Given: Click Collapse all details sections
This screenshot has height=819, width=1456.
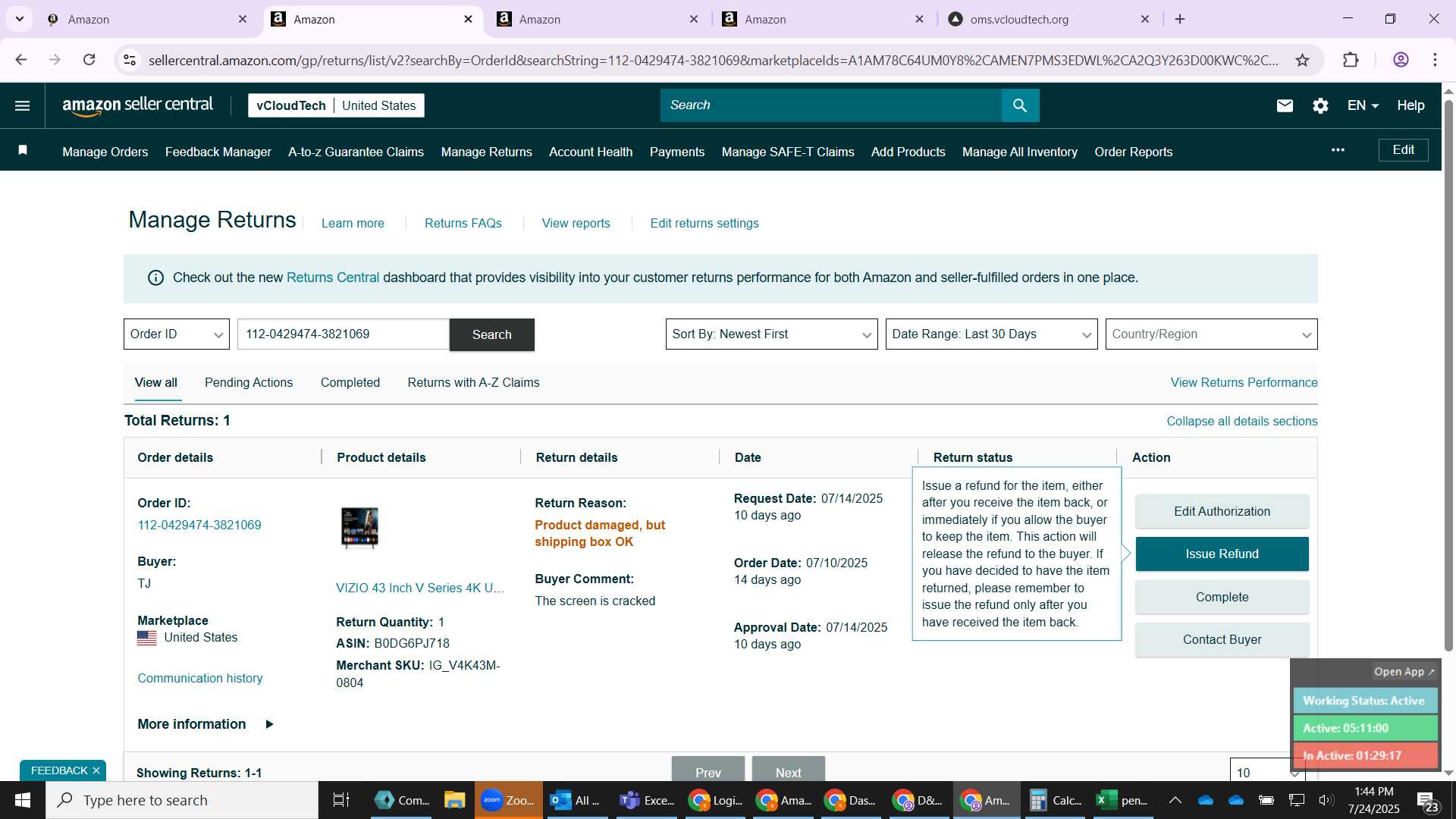Looking at the screenshot, I should coord(1242,422).
